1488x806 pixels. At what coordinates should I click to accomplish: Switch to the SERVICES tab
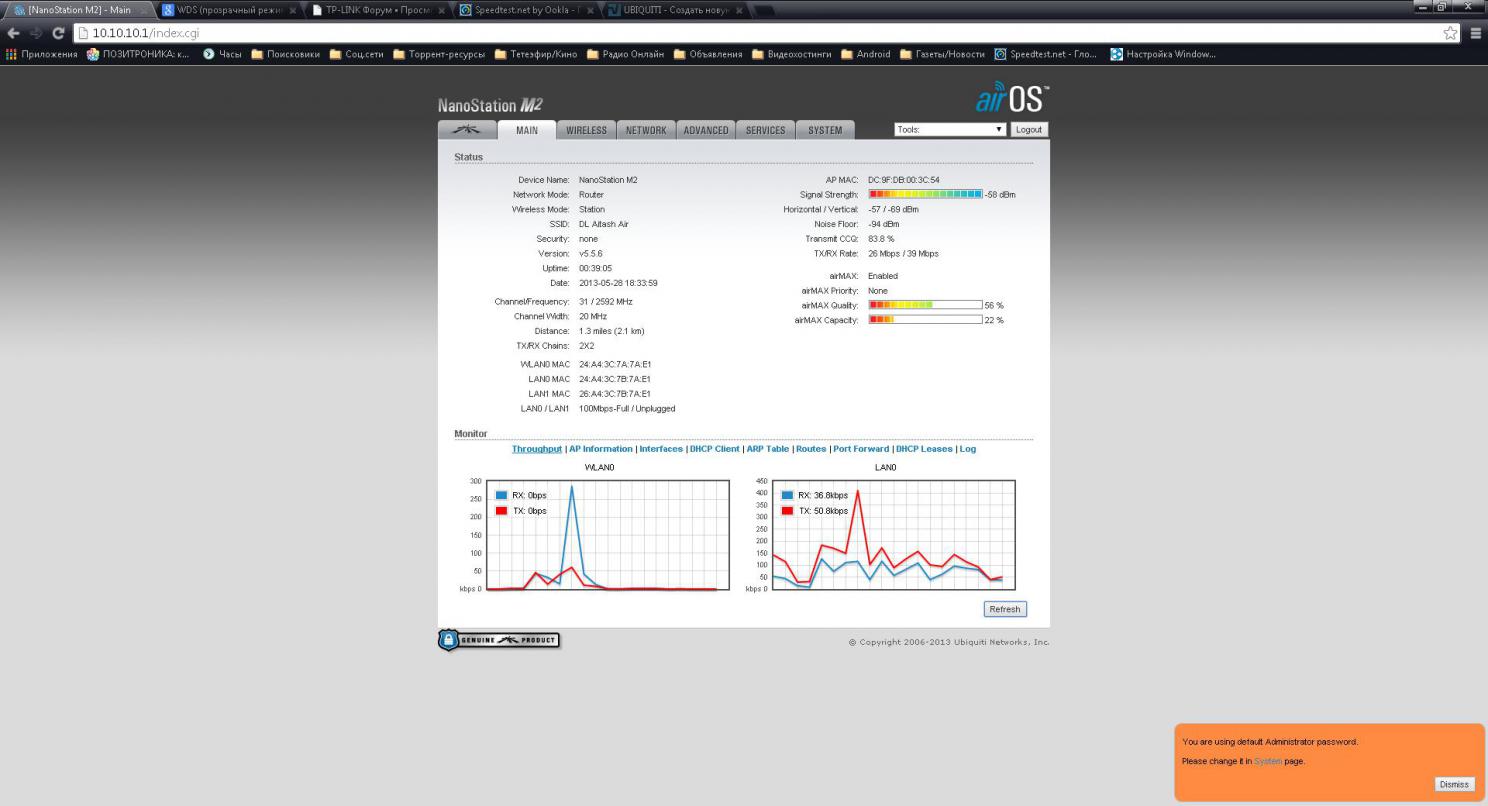(765, 130)
